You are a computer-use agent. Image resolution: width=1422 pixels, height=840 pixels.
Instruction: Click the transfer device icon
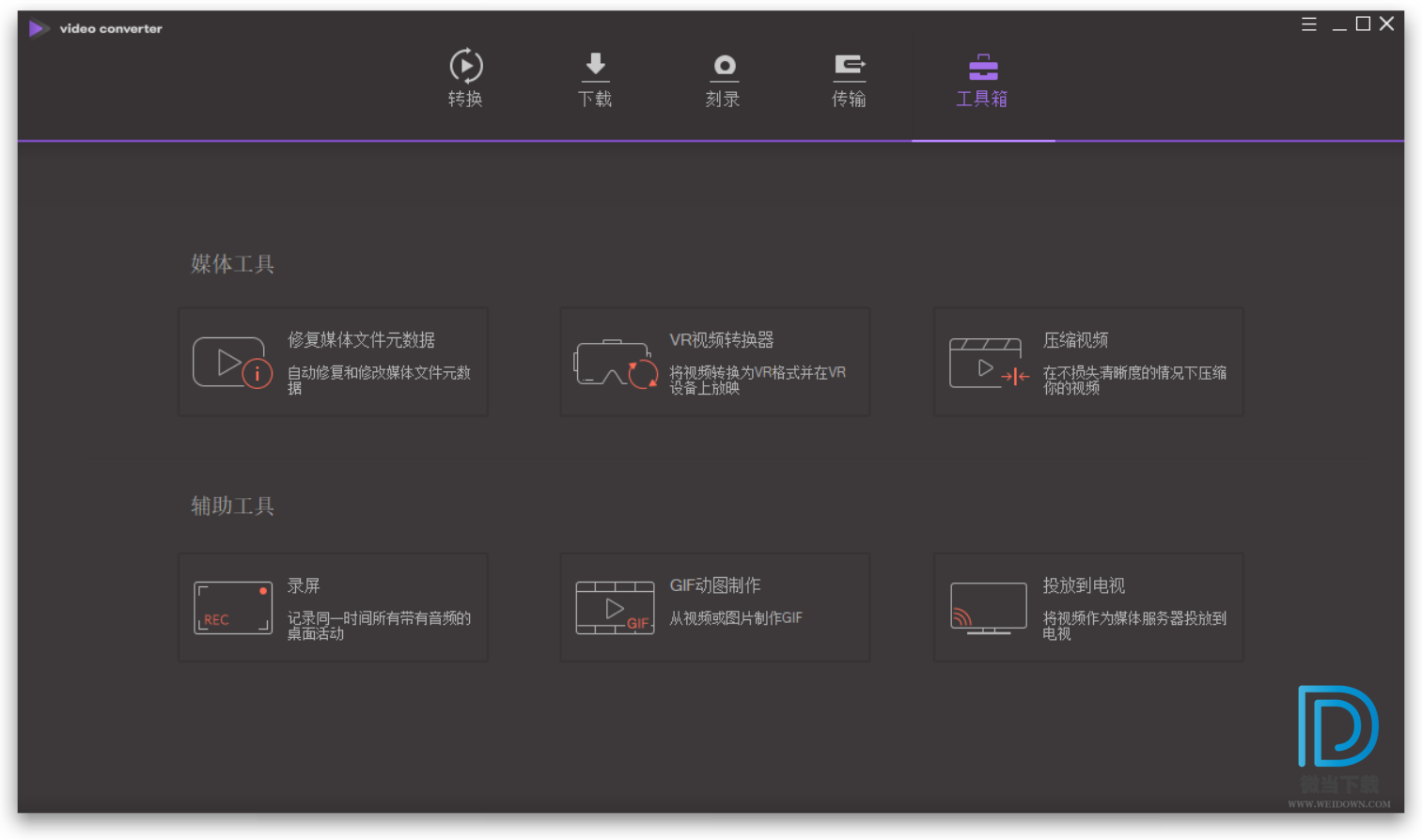point(850,66)
